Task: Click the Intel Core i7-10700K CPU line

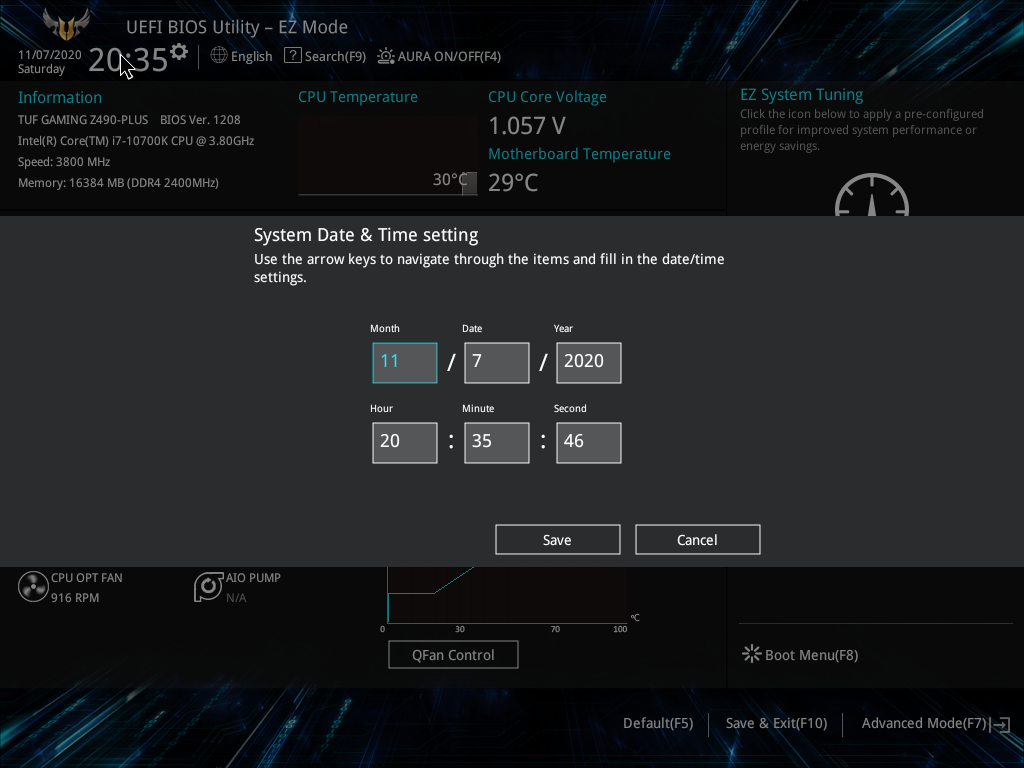Action: point(136,140)
